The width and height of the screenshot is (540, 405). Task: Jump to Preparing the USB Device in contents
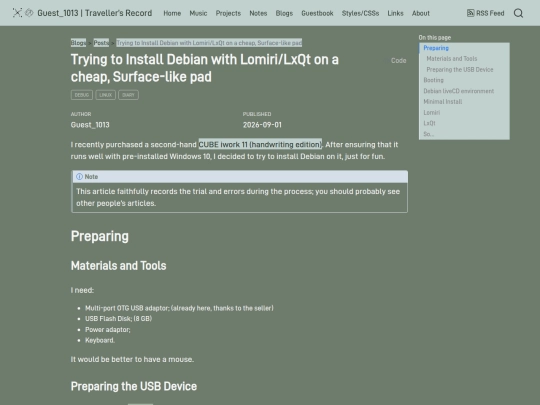(460, 70)
